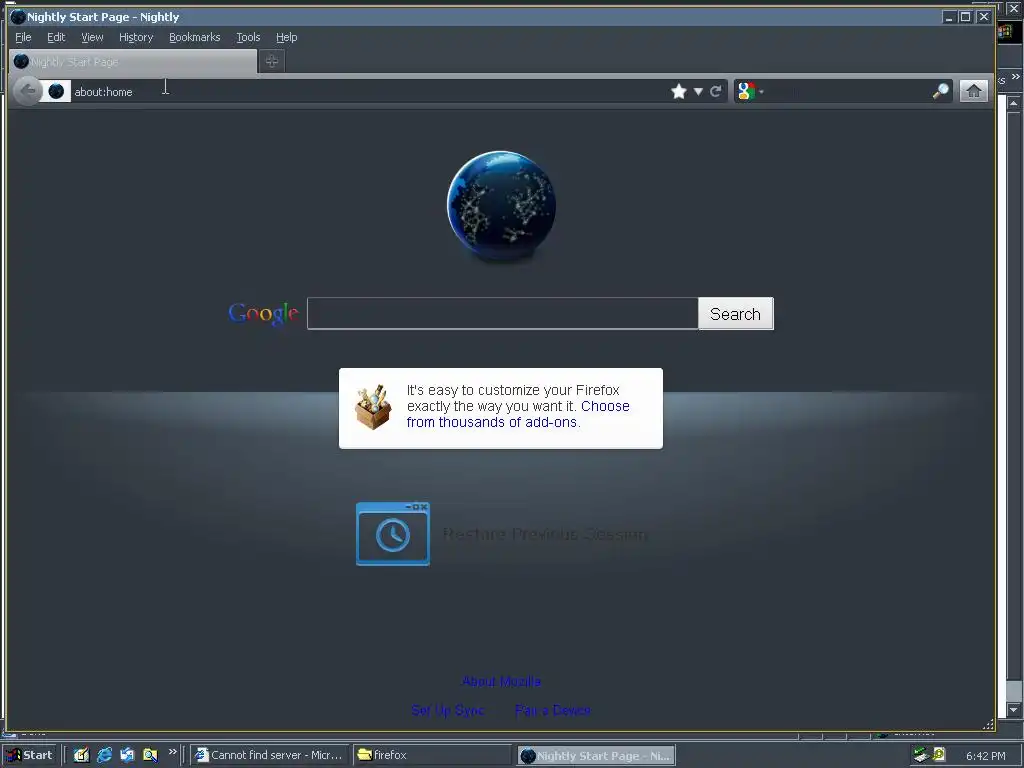Click the first quick launch icon beside Start
The width and height of the screenshot is (1024, 768).
tap(81, 755)
